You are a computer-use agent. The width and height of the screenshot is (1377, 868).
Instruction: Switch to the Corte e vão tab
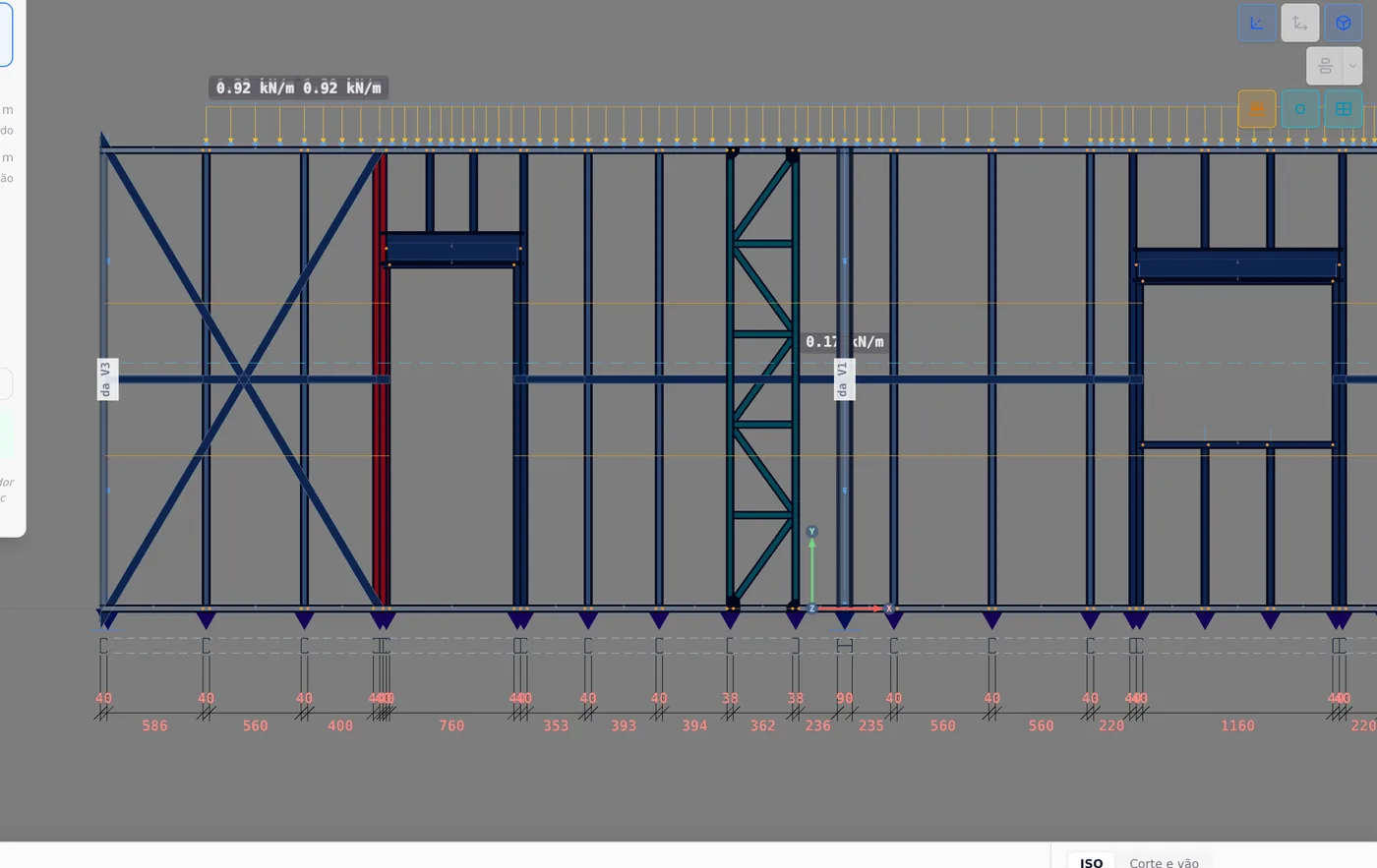(1165, 862)
